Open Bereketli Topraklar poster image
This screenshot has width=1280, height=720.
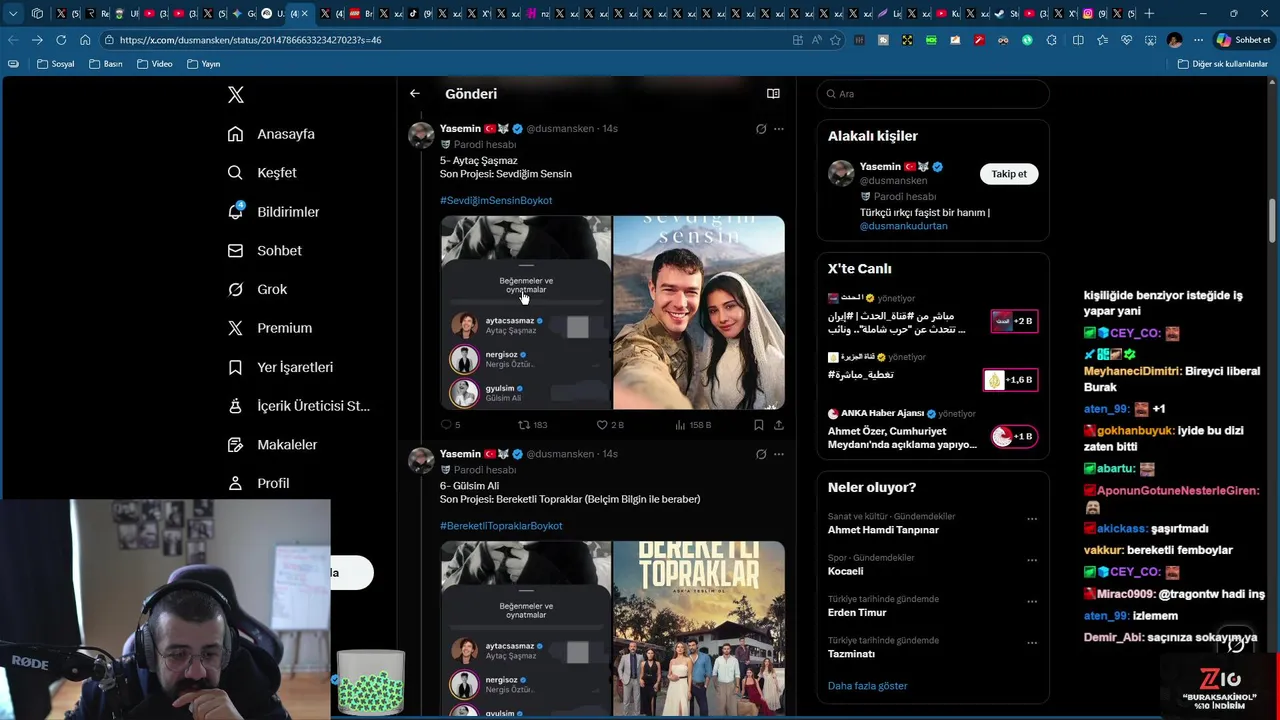699,629
